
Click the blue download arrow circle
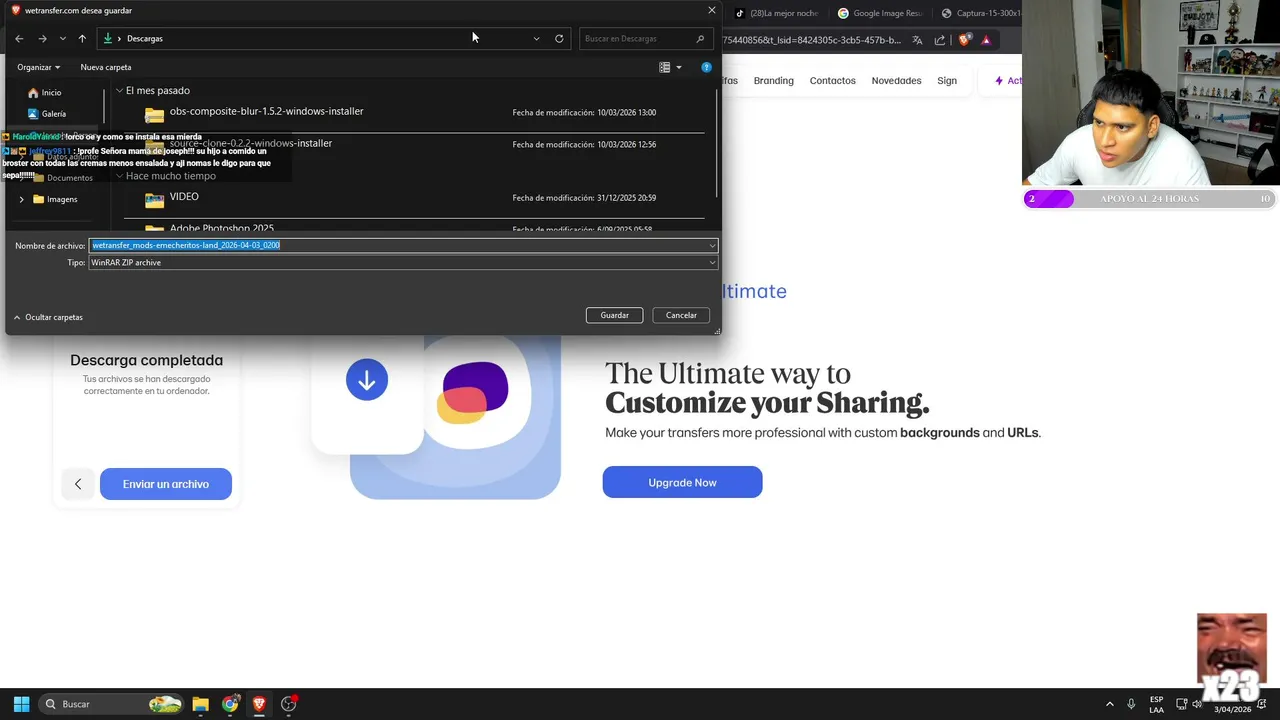pyautogui.click(x=367, y=380)
